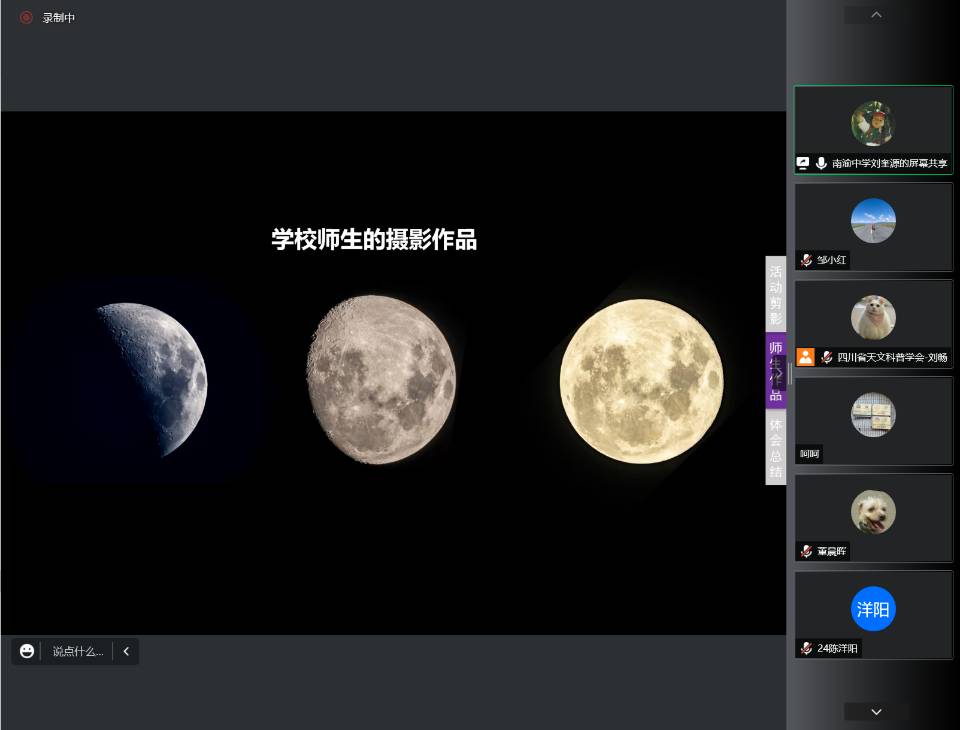Click 邹小红's road landscape avatar
This screenshot has width=960, height=730.
tap(873, 221)
